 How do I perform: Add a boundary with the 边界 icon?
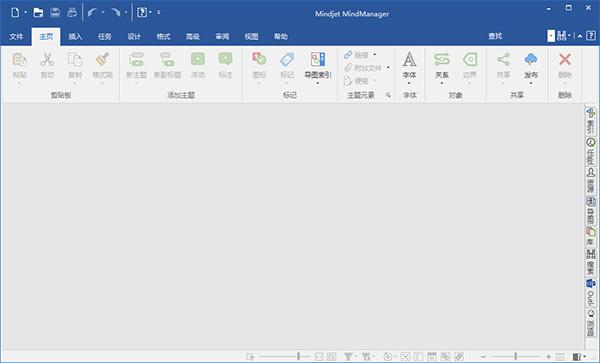[x=470, y=59]
